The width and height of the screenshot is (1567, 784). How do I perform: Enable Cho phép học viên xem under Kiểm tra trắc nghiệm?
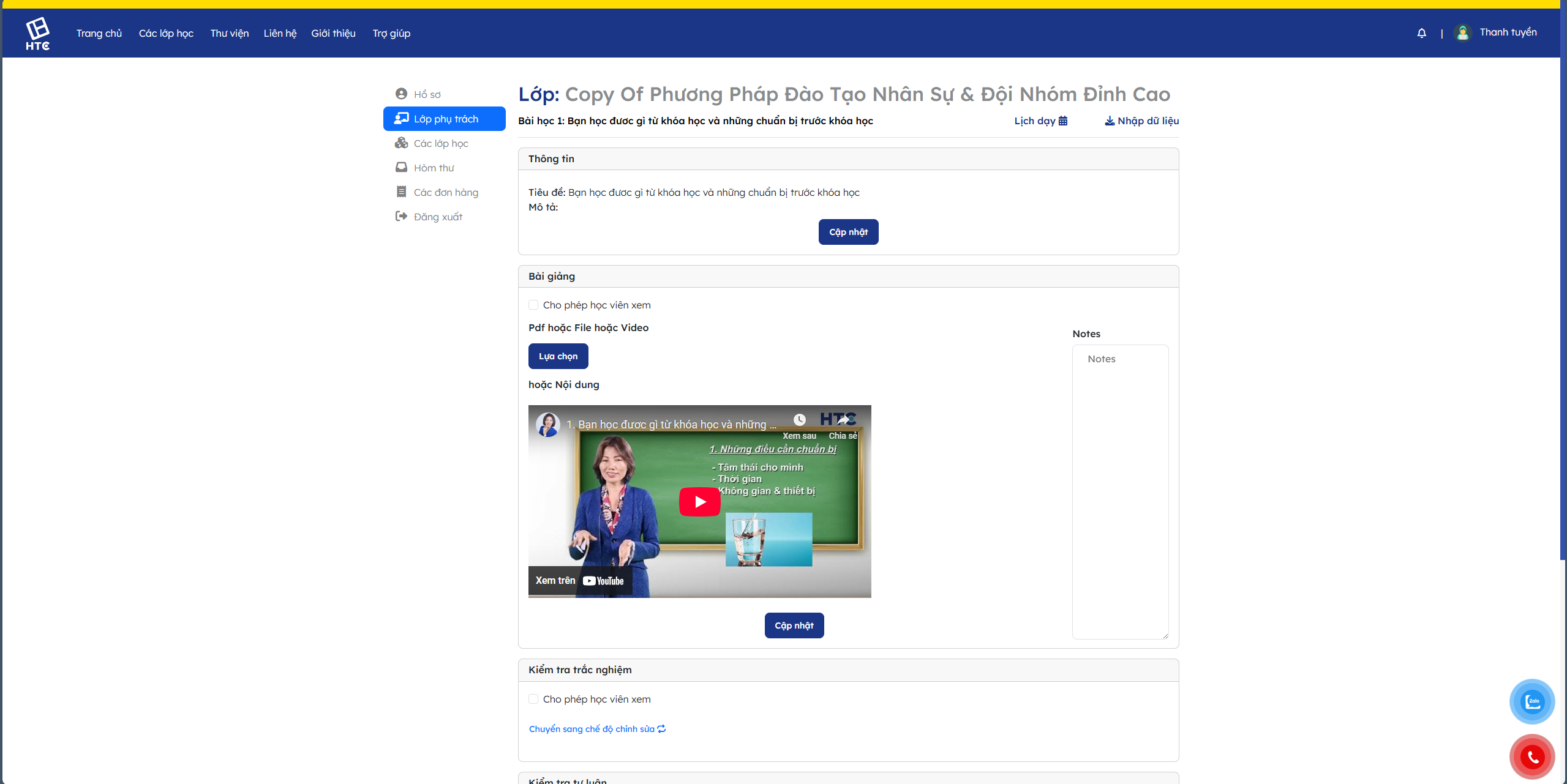[x=533, y=699]
